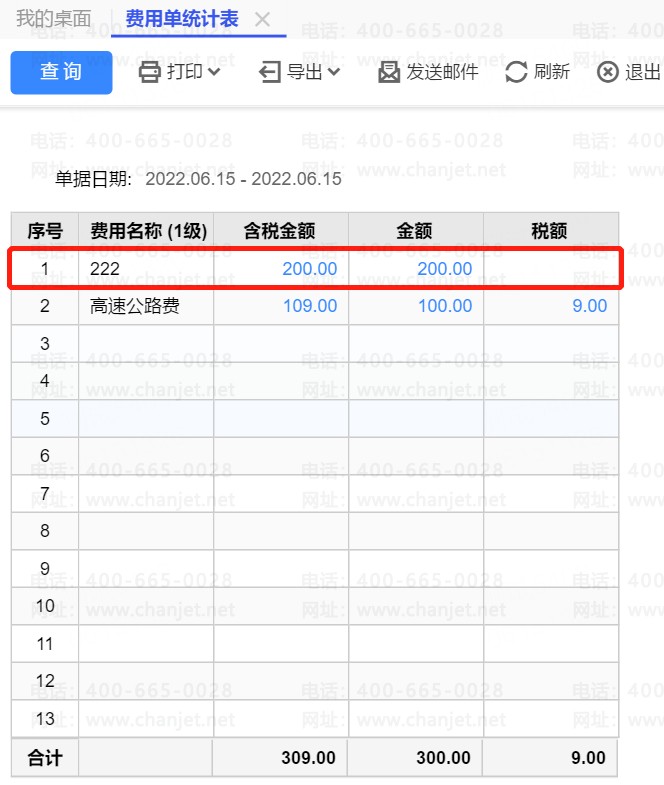The width and height of the screenshot is (664, 785).
Task: Open the 200.00 含税金额 link in row 1
Action: pos(310,269)
